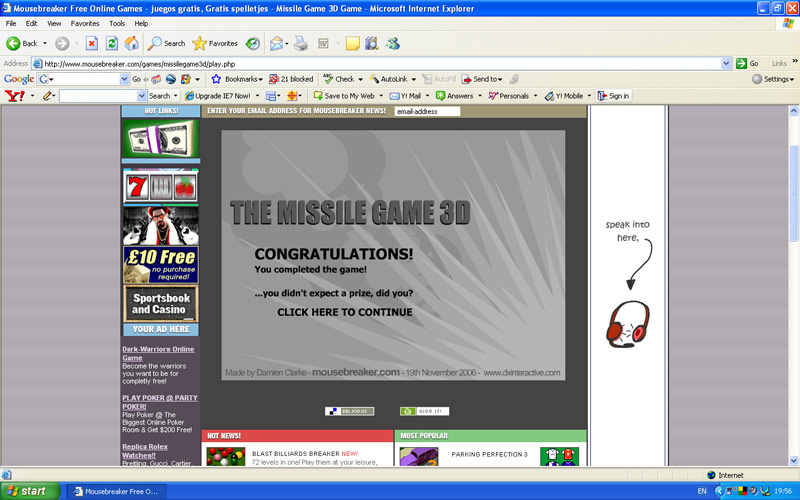Click the AutoLink button
Screen dimensions: 800x500
389,79
